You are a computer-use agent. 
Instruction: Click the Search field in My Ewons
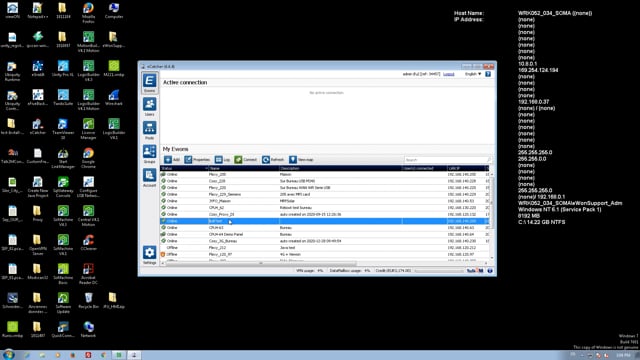point(447,160)
